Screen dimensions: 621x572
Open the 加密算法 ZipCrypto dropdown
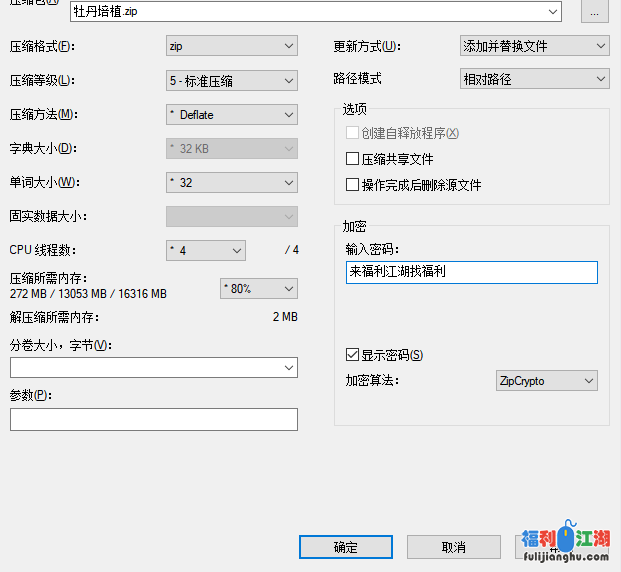click(x=546, y=381)
